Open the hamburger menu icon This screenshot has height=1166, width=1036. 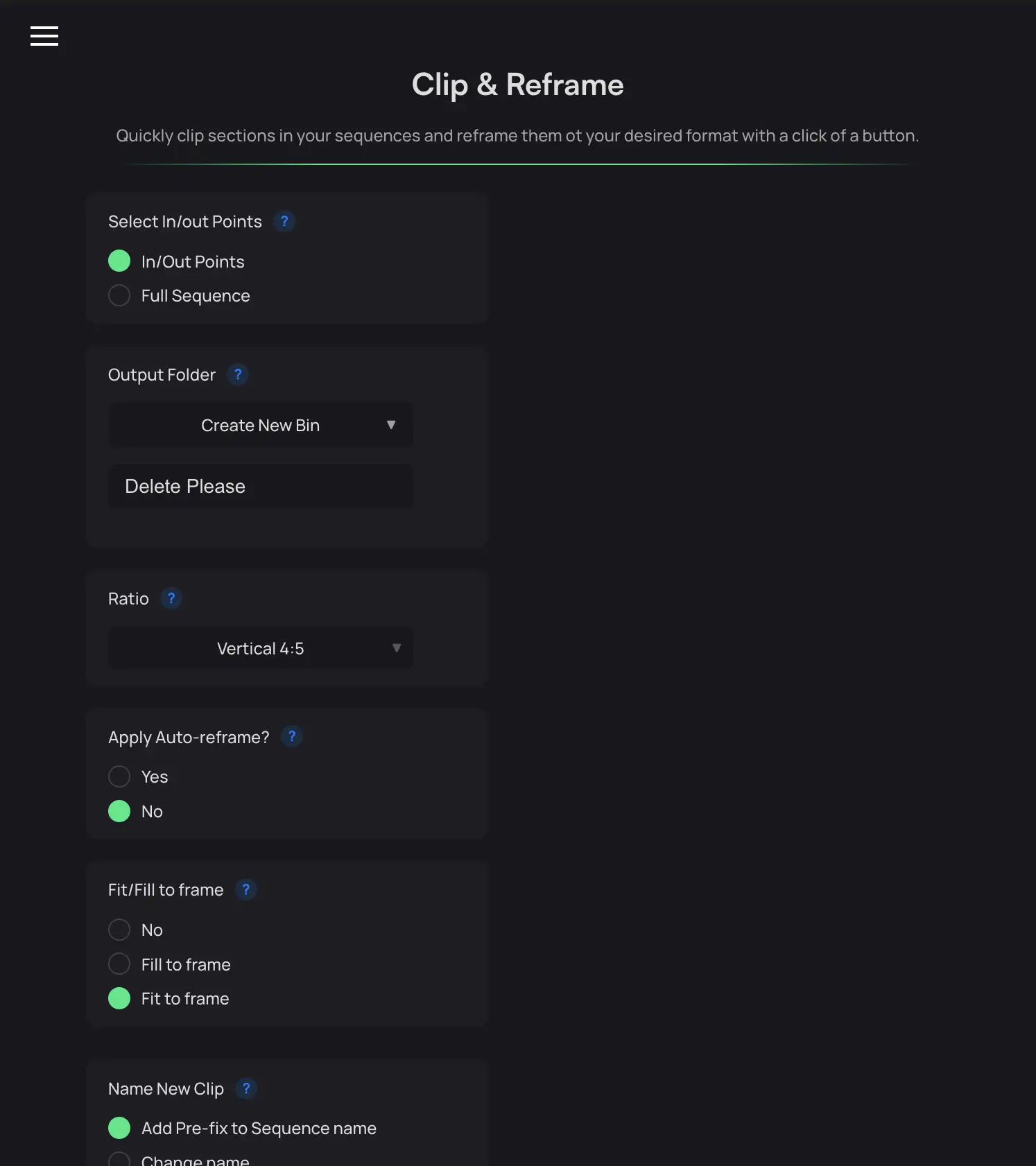point(44,36)
